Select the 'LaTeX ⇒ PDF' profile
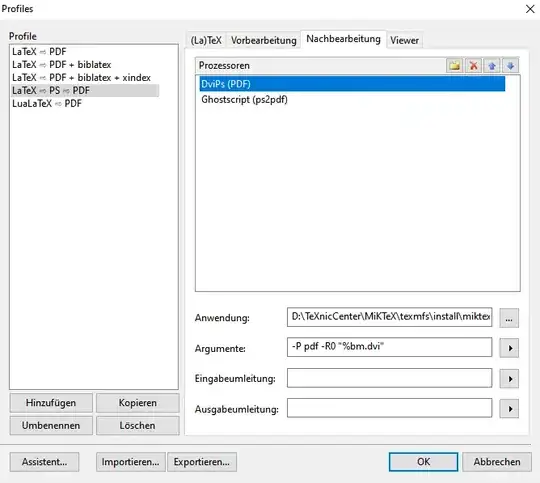Image resolution: width=540 pixels, height=483 pixels. [39, 52]
